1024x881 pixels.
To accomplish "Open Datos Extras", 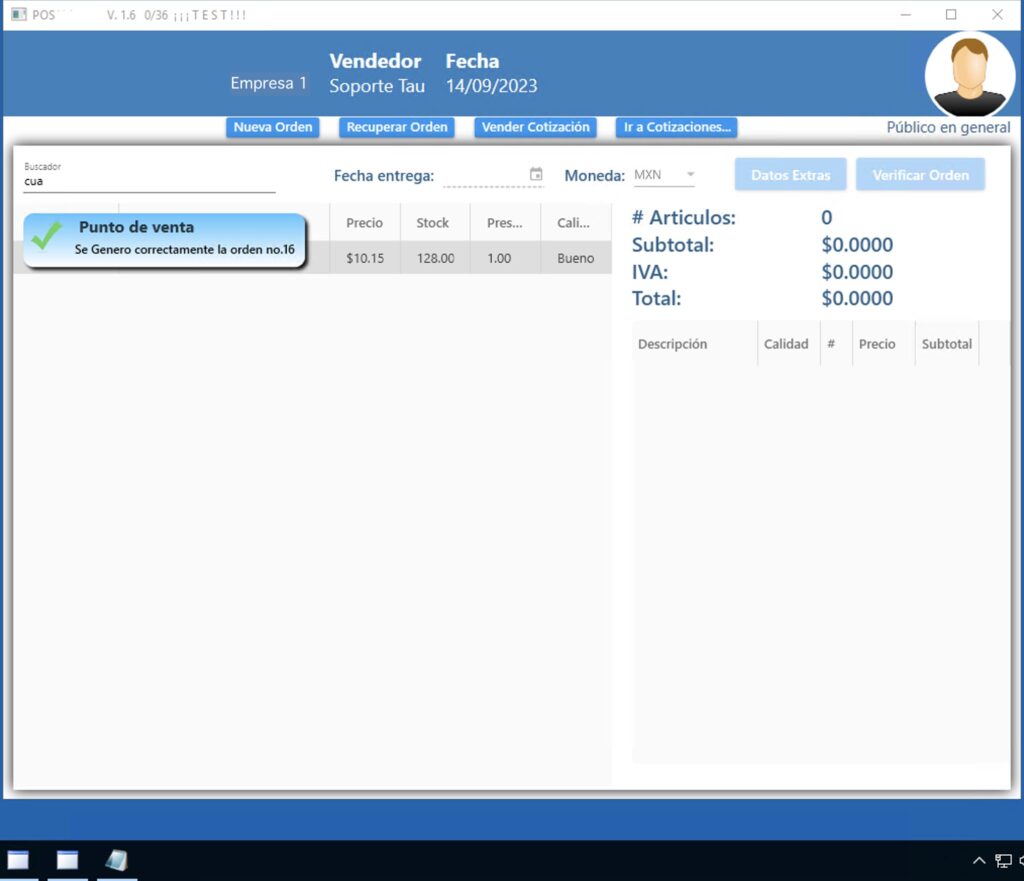I will tap(790, 175).
